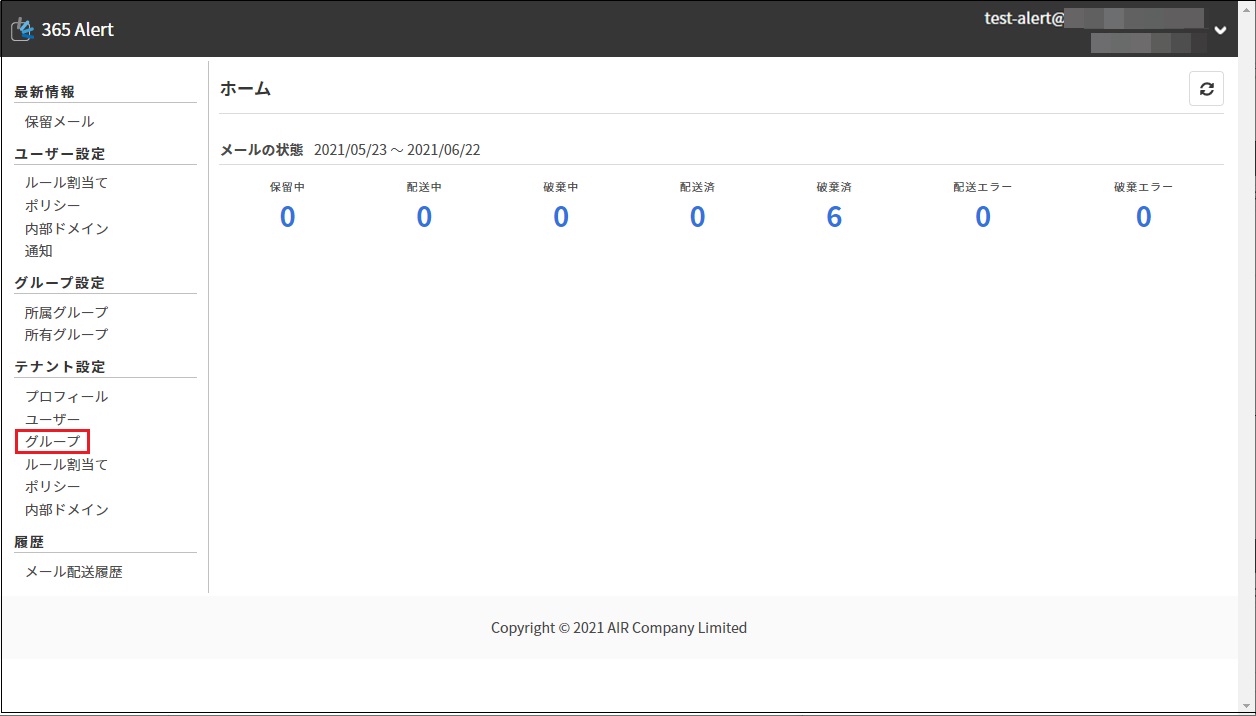Open the プロフィール tenant setting

pyautogui.click(x=66, y=396)
